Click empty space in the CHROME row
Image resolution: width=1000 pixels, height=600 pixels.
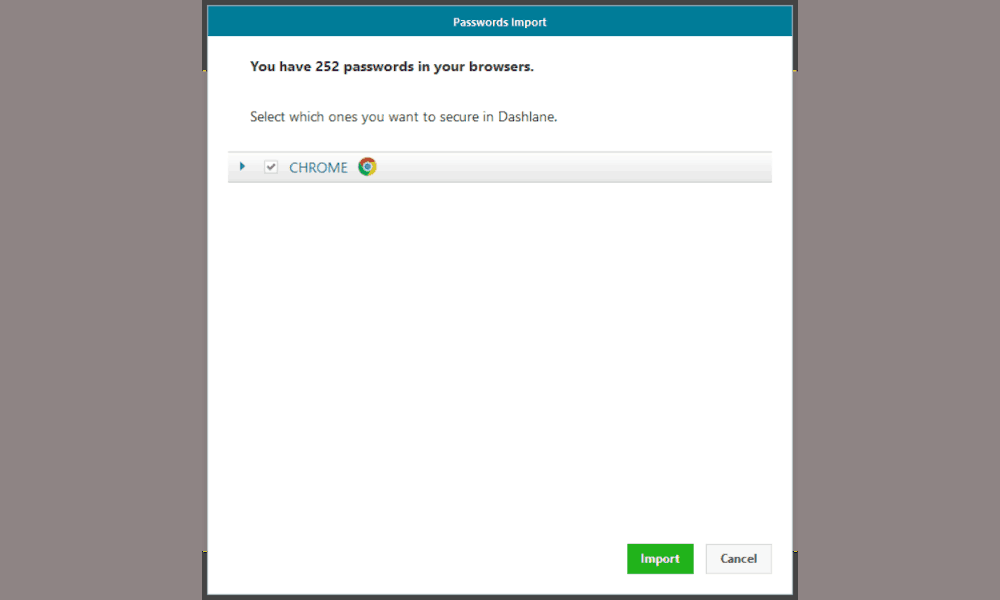(x=574, y=167)
